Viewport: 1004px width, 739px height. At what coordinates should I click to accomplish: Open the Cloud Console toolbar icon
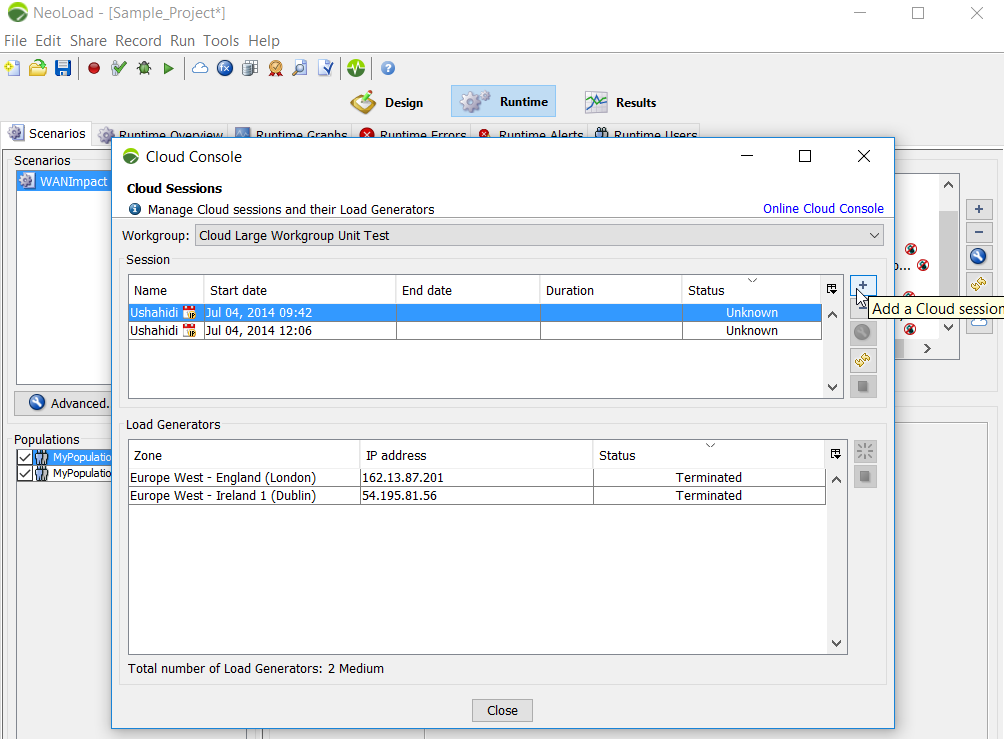coord(200,68)
